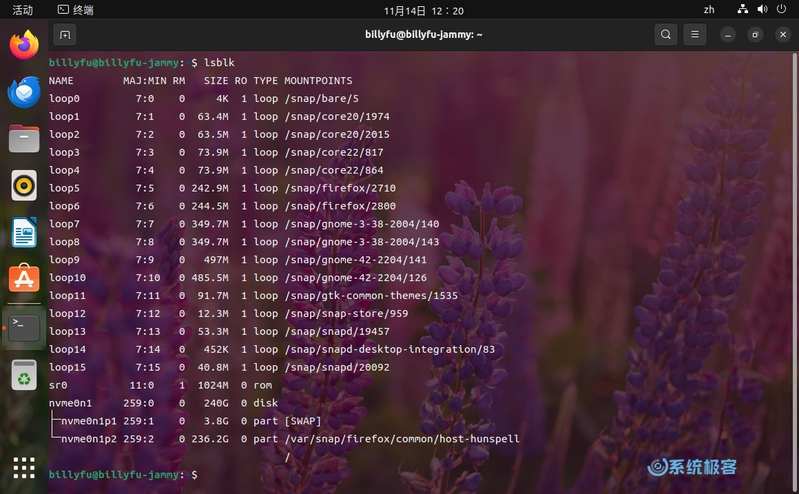Open the Terminal app menu in top bar
The width and height of the screenshot is (799, 494).
pos(75,10)
